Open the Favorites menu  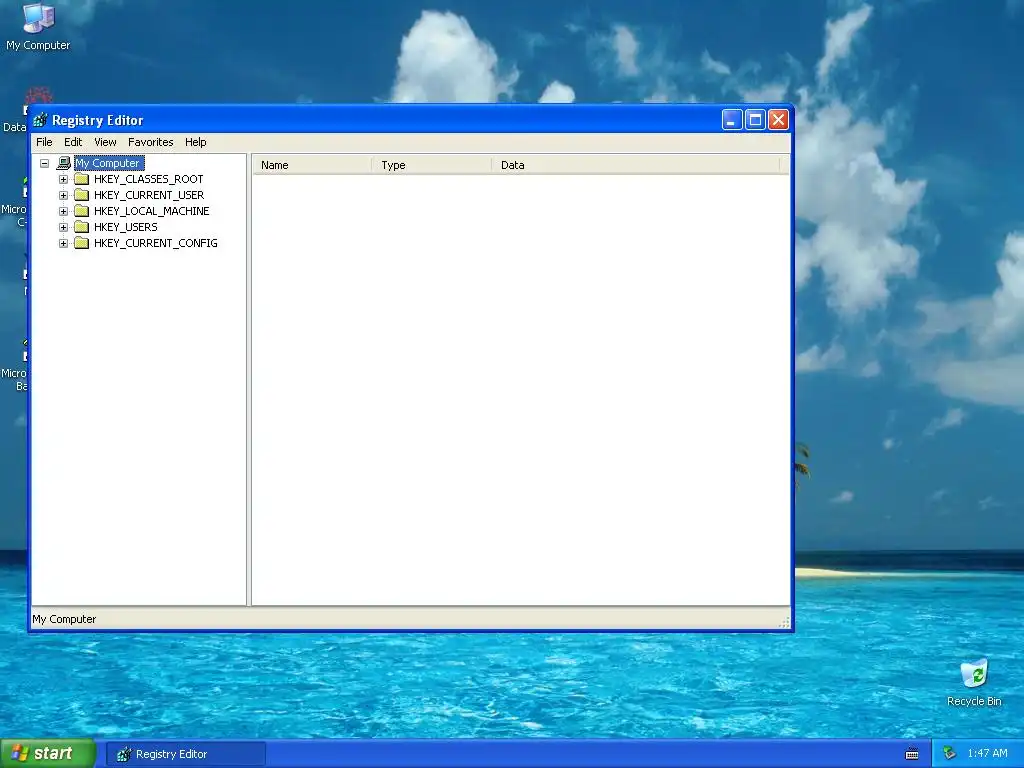pos(150,142)
